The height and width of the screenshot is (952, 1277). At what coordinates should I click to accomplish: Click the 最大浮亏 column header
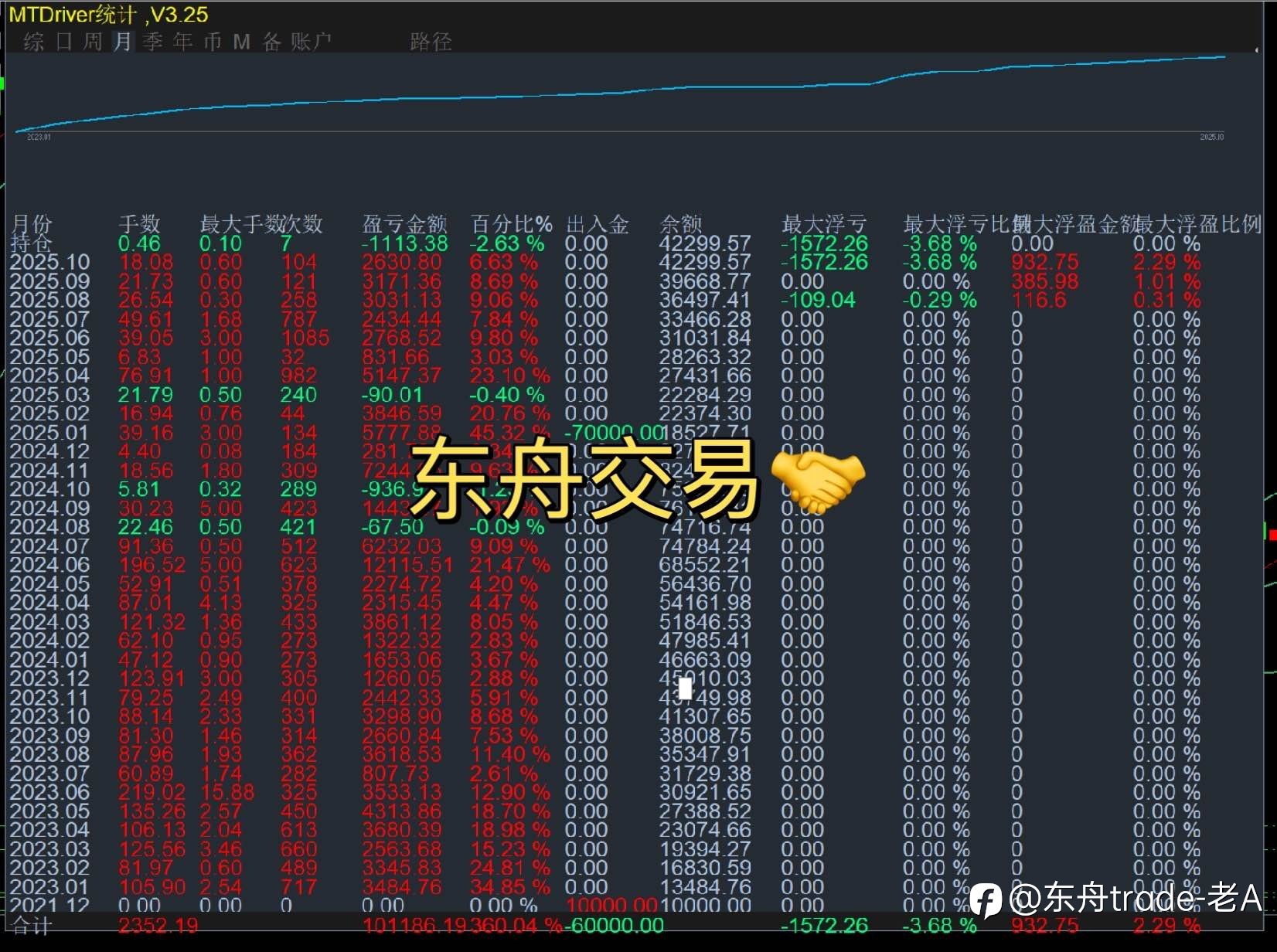point(824,224)
